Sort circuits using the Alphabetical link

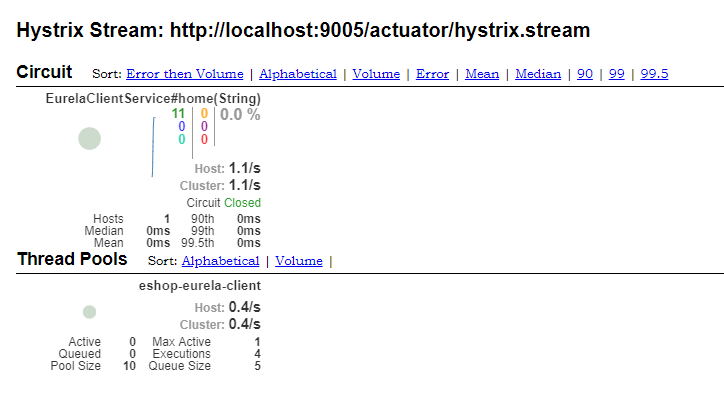click(x=298, y=74)
